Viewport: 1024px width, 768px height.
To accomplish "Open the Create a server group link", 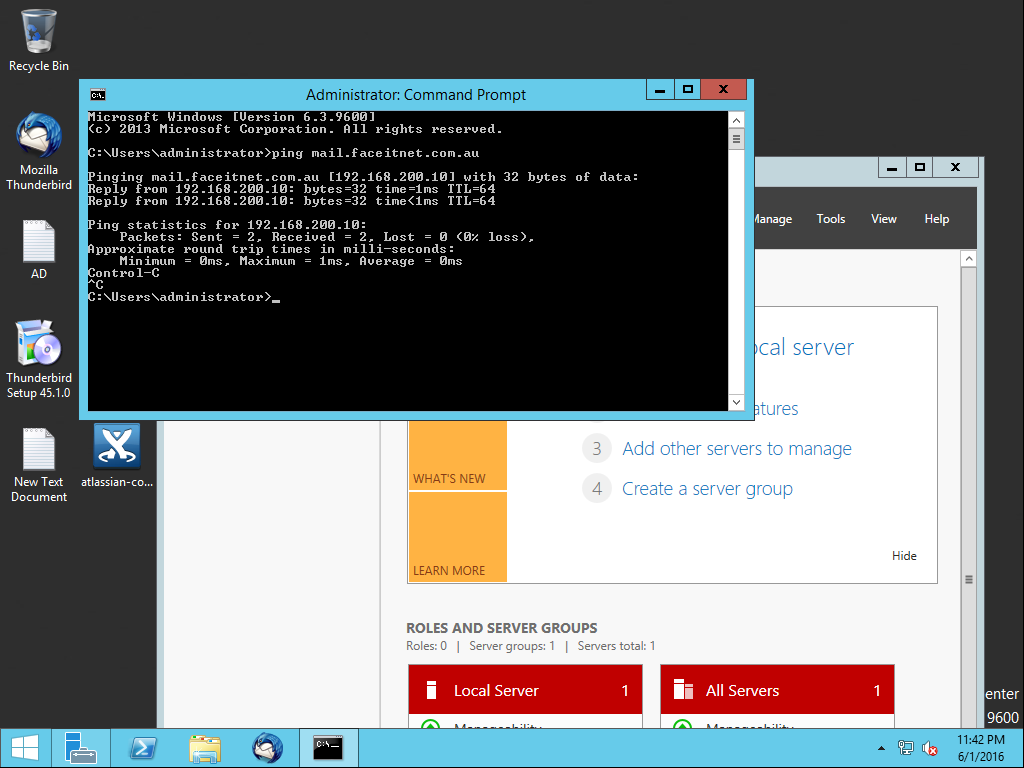I will pyautogui.click(x=707, y=488).
